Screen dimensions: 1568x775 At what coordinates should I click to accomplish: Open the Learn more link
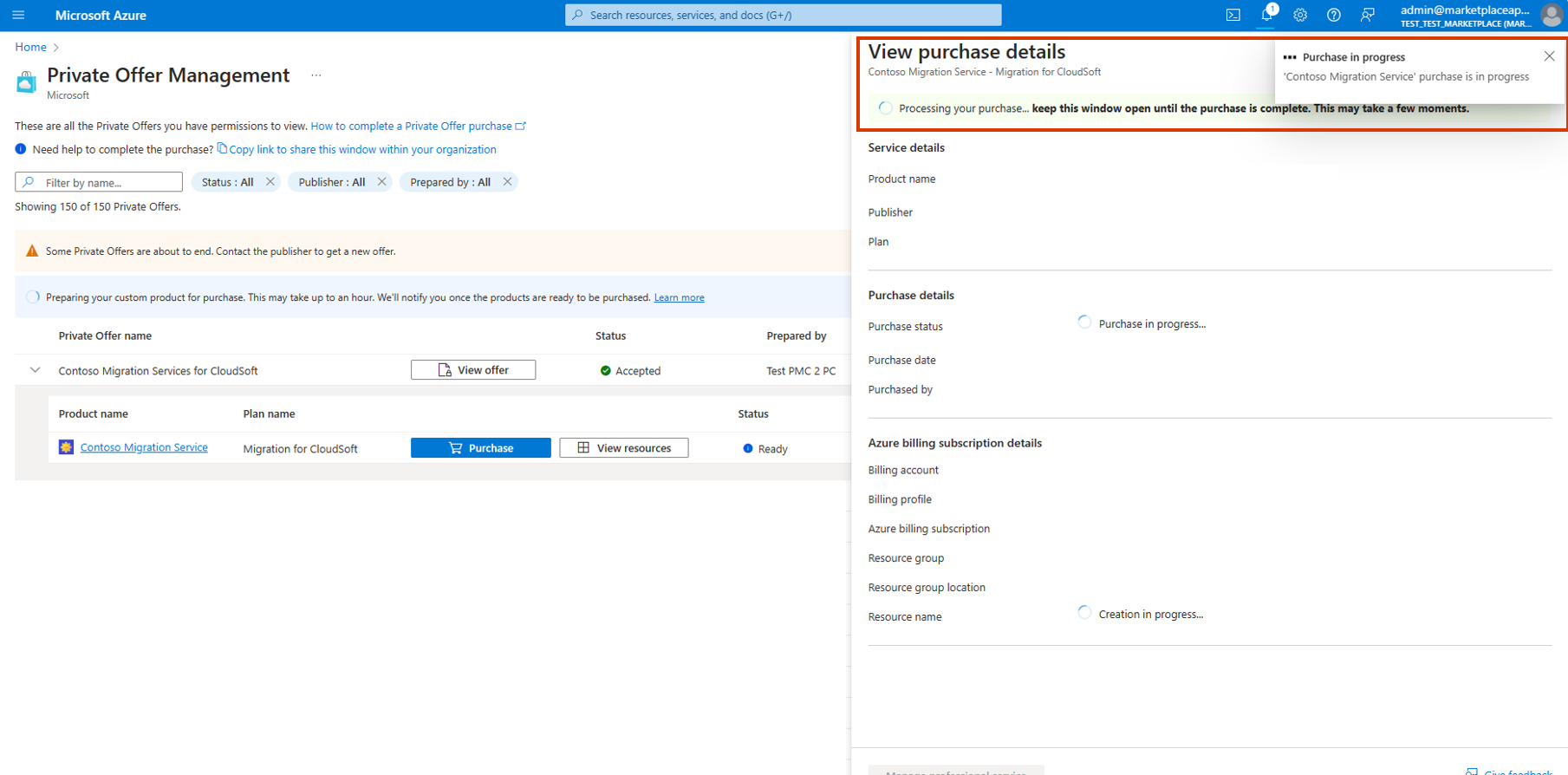(679, 297)
